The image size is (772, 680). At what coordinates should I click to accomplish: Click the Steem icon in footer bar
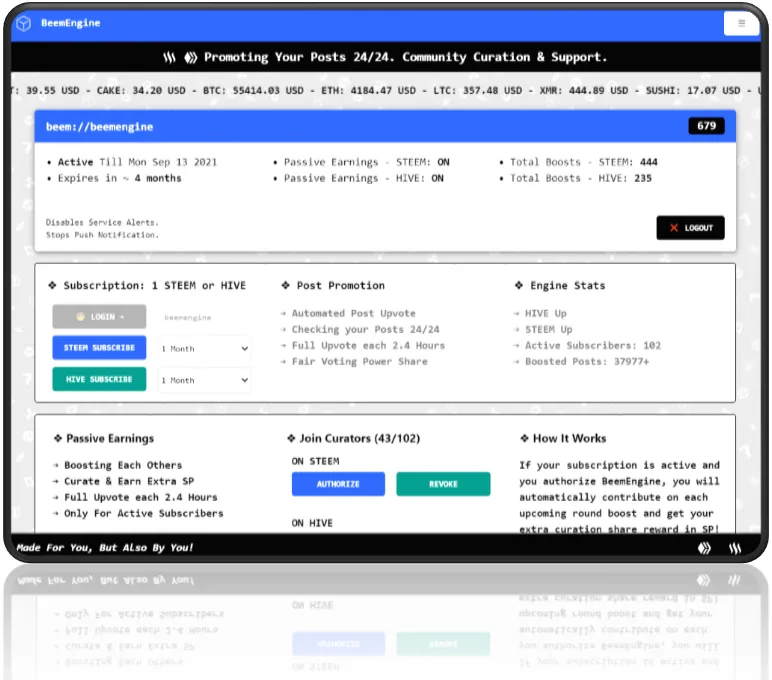735,548
